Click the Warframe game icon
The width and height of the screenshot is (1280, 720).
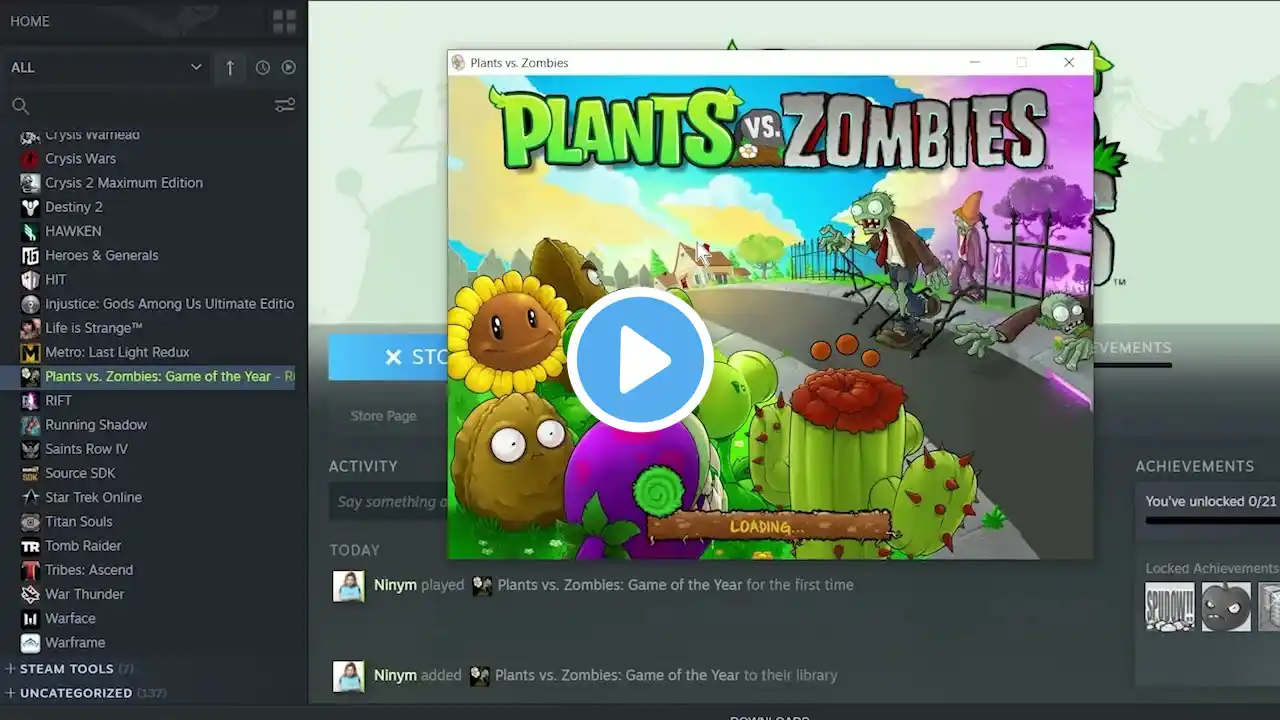(x=30, y=643)
